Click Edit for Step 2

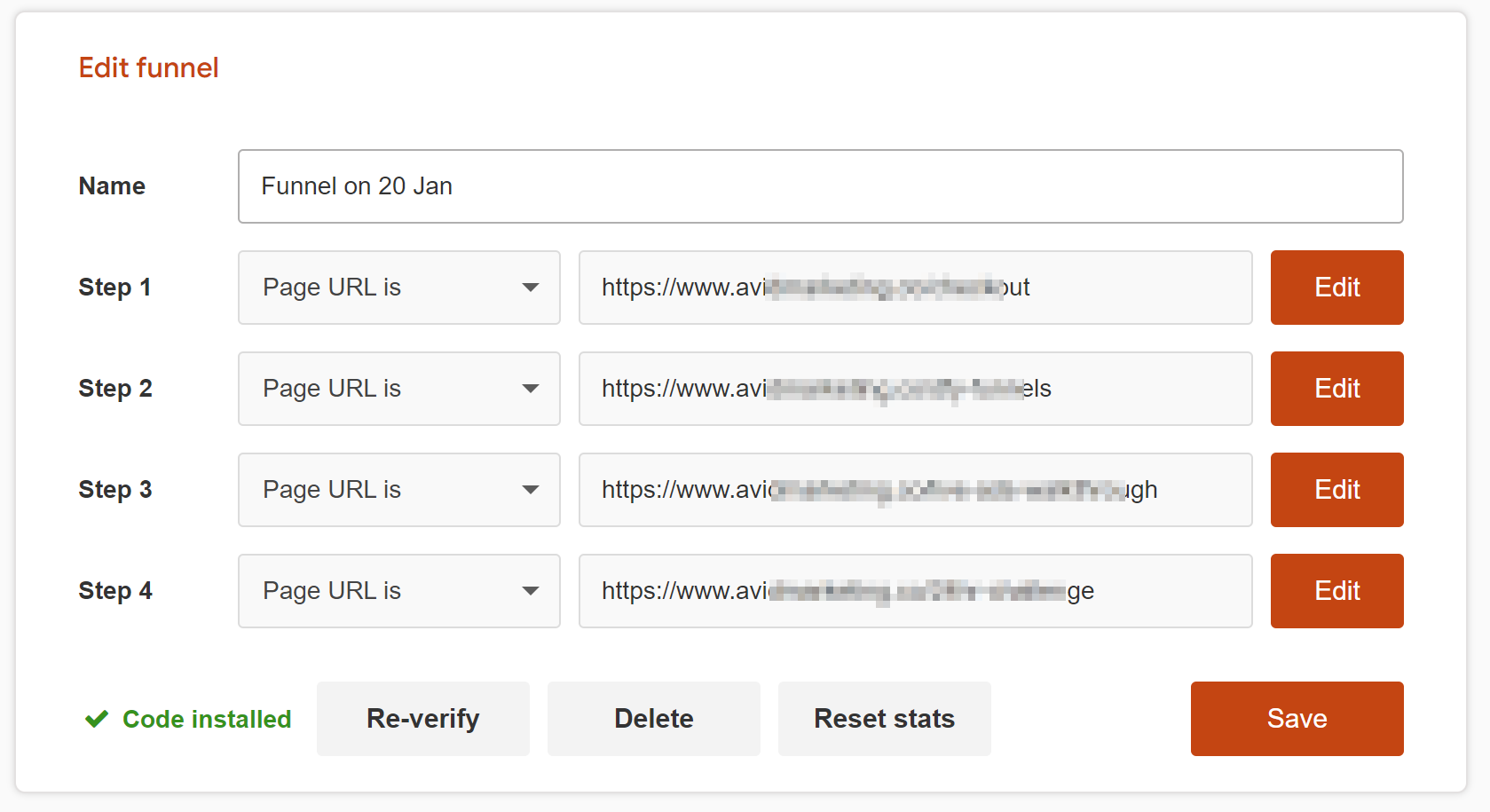point(1336,389)
